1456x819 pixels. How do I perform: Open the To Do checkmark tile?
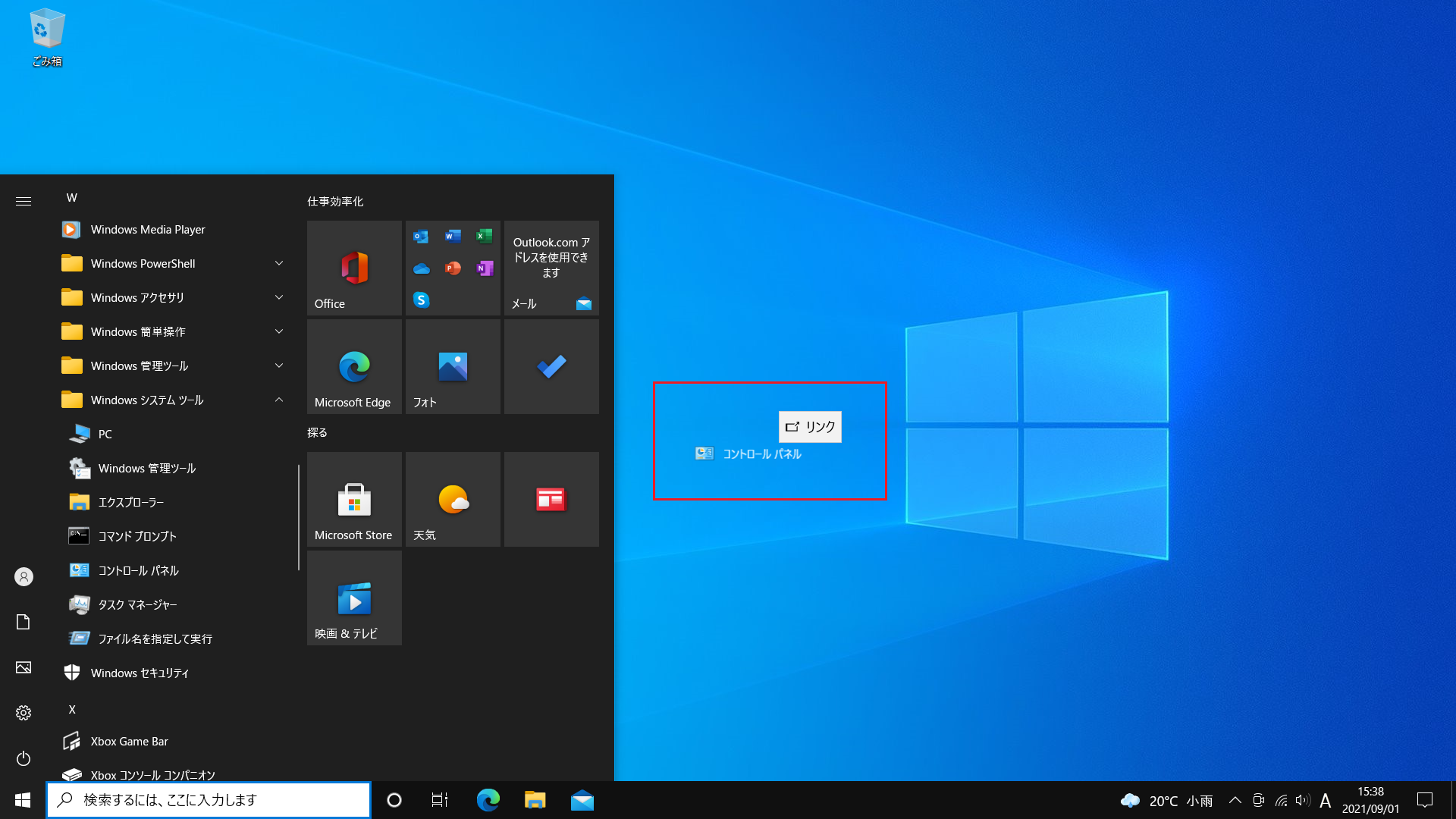click(551, 366)
